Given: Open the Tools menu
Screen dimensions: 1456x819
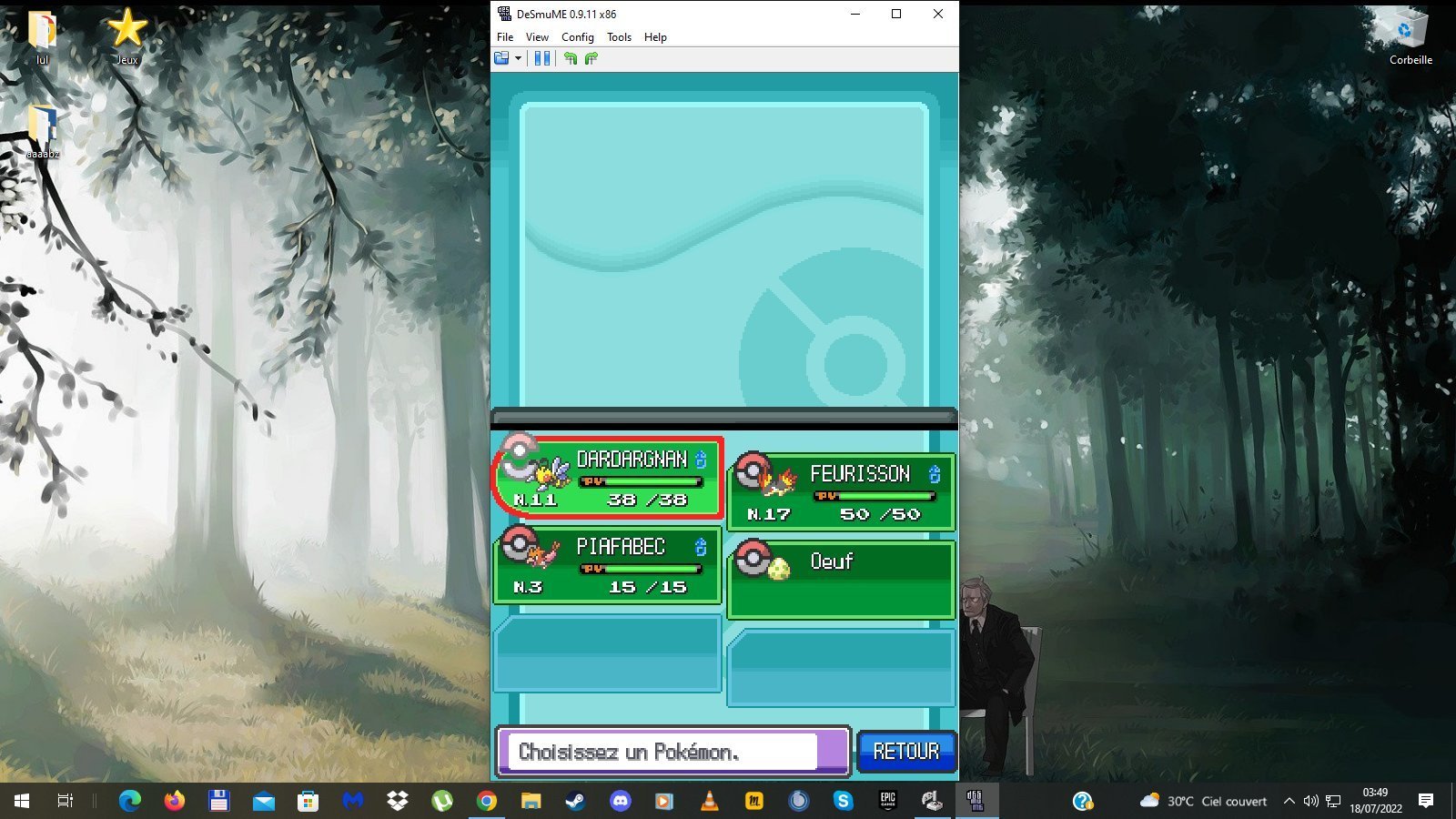Looking at the screenshot, I should coord(619,37).
